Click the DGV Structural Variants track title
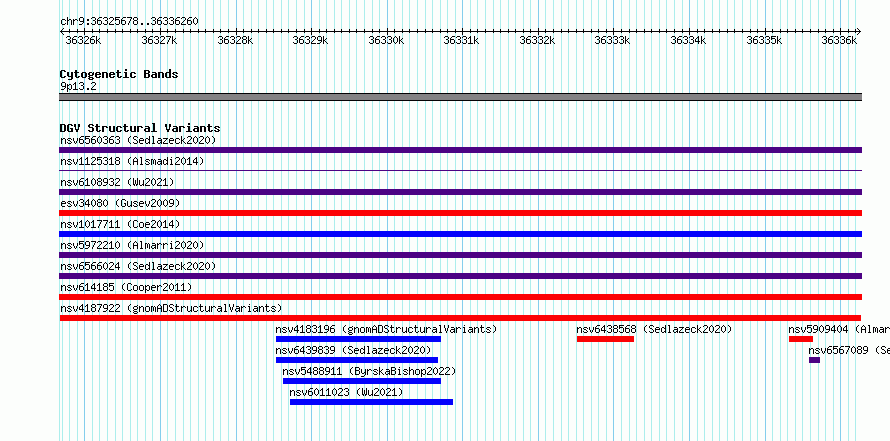The width and height of the screenshot is (890, 441). click(140, 128)
